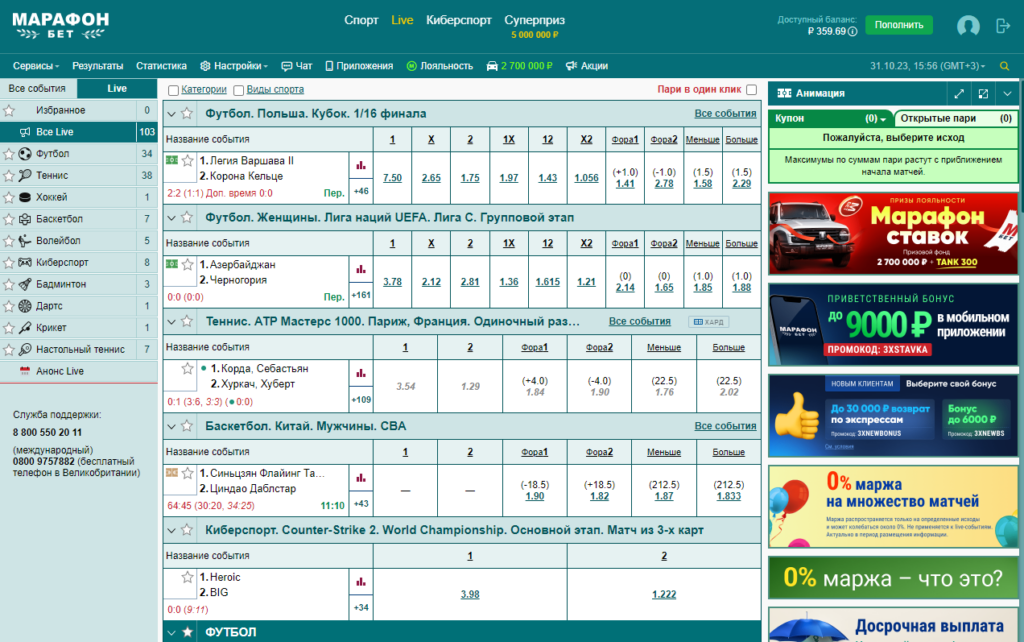Click the football icon in sidebar
Viewport: 1024px width, 642px height.
[x=25, y=153]
